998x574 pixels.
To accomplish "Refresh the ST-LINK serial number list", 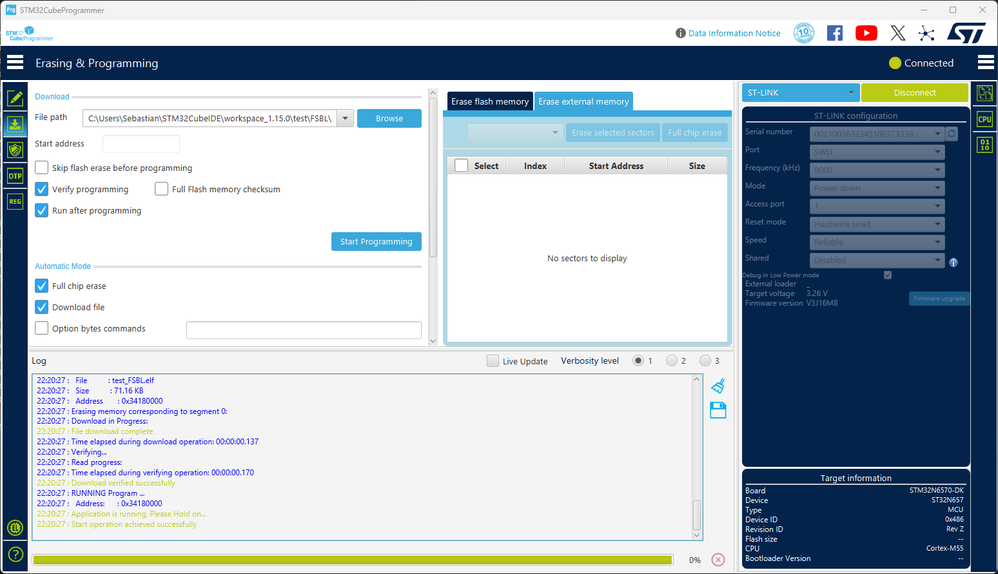I will 952,134.
